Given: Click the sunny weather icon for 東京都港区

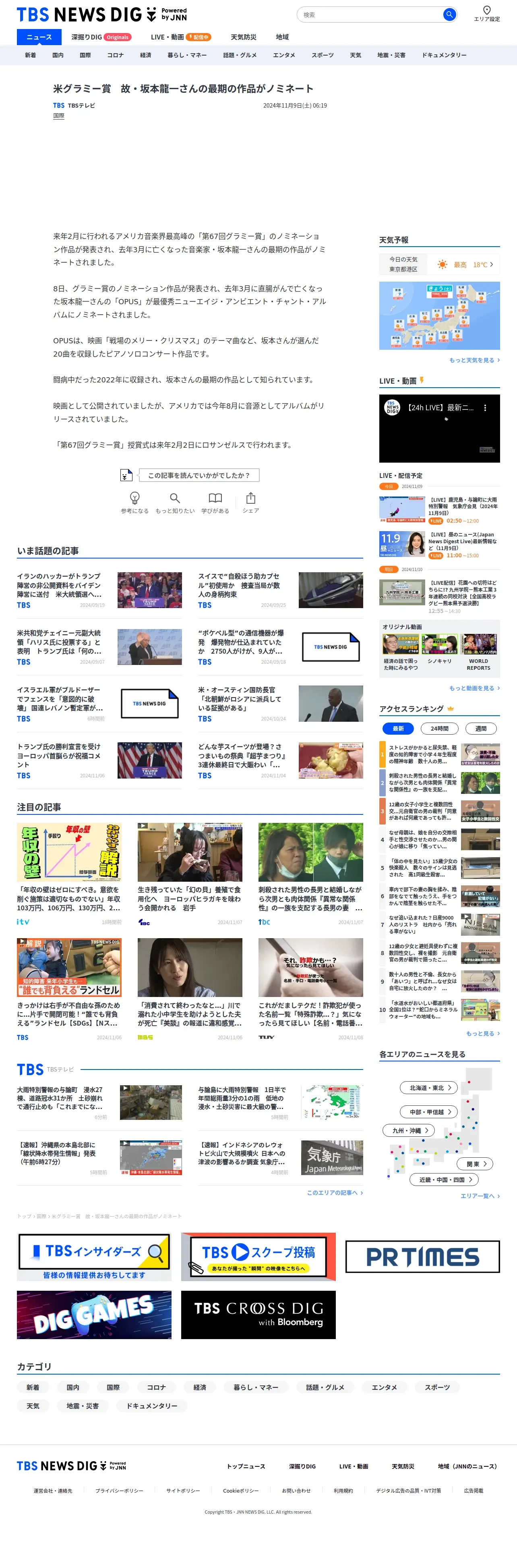Looking at the screenshot, I should coord(442,264).
